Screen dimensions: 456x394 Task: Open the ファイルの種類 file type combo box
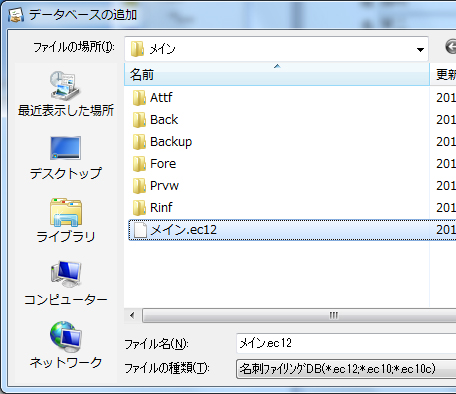[x=346, y=369]
